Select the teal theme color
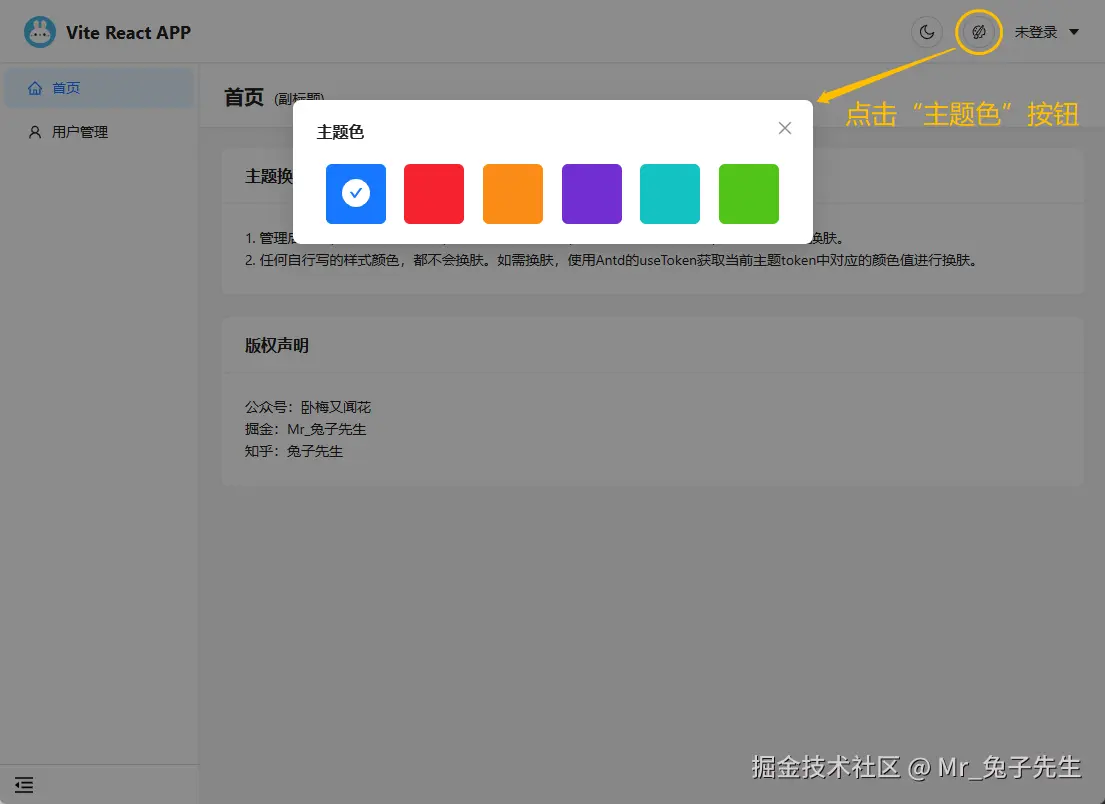1105x804 pixels. [x=670, y=193]
